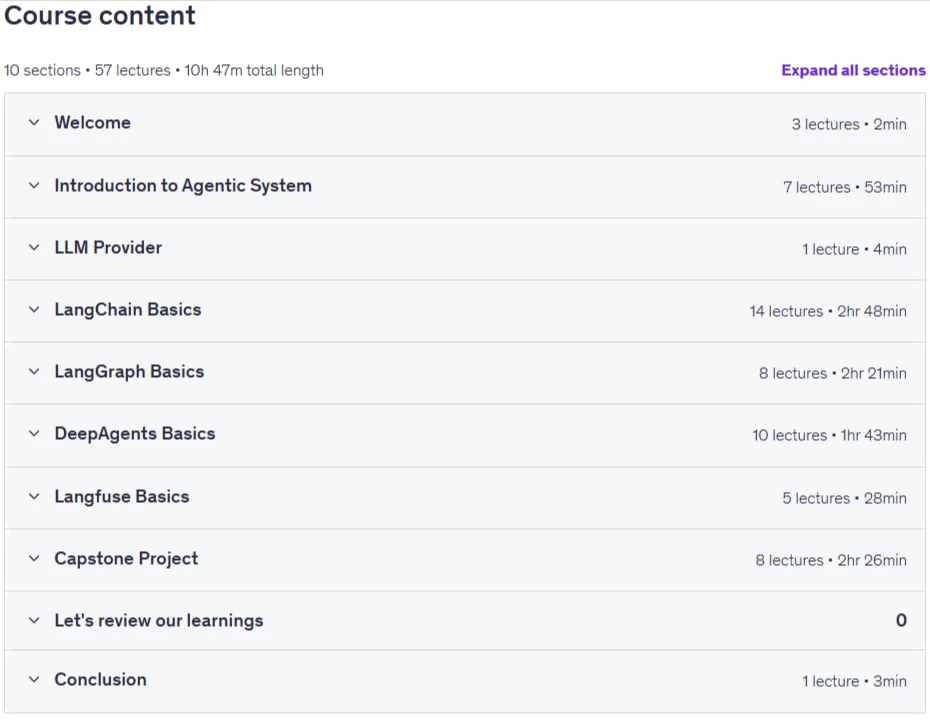Expand the Langfuse Basics chevron

[x=34, y=496]
